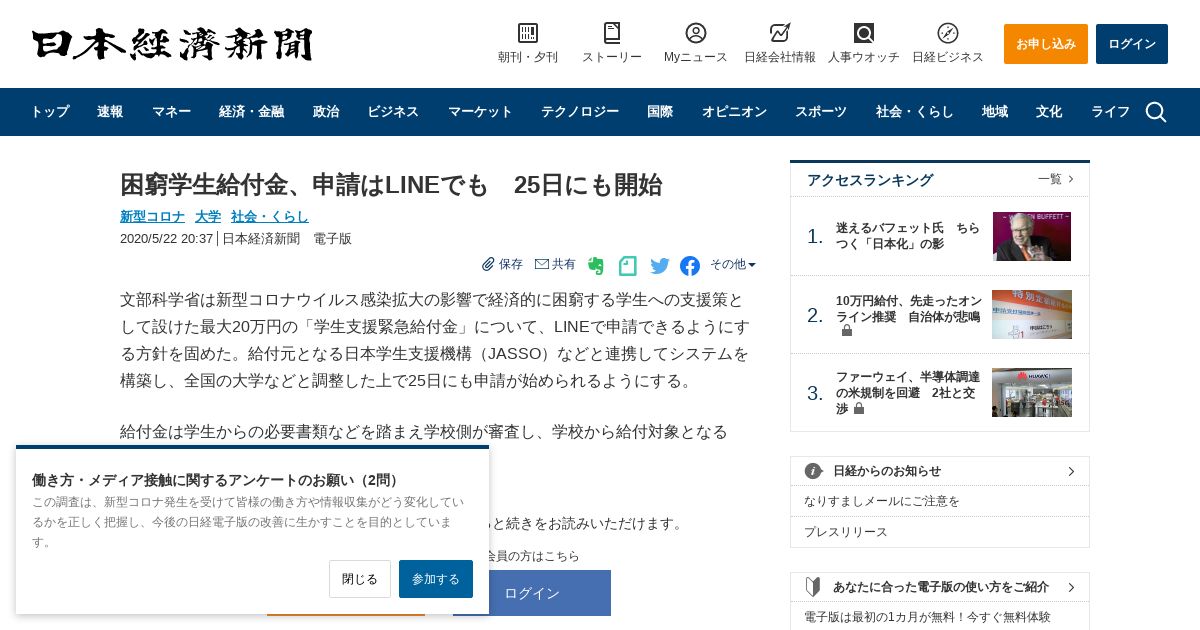Open the 社会・くらし navigation tab
This screenshot has height=630, width=1200.
915,112
